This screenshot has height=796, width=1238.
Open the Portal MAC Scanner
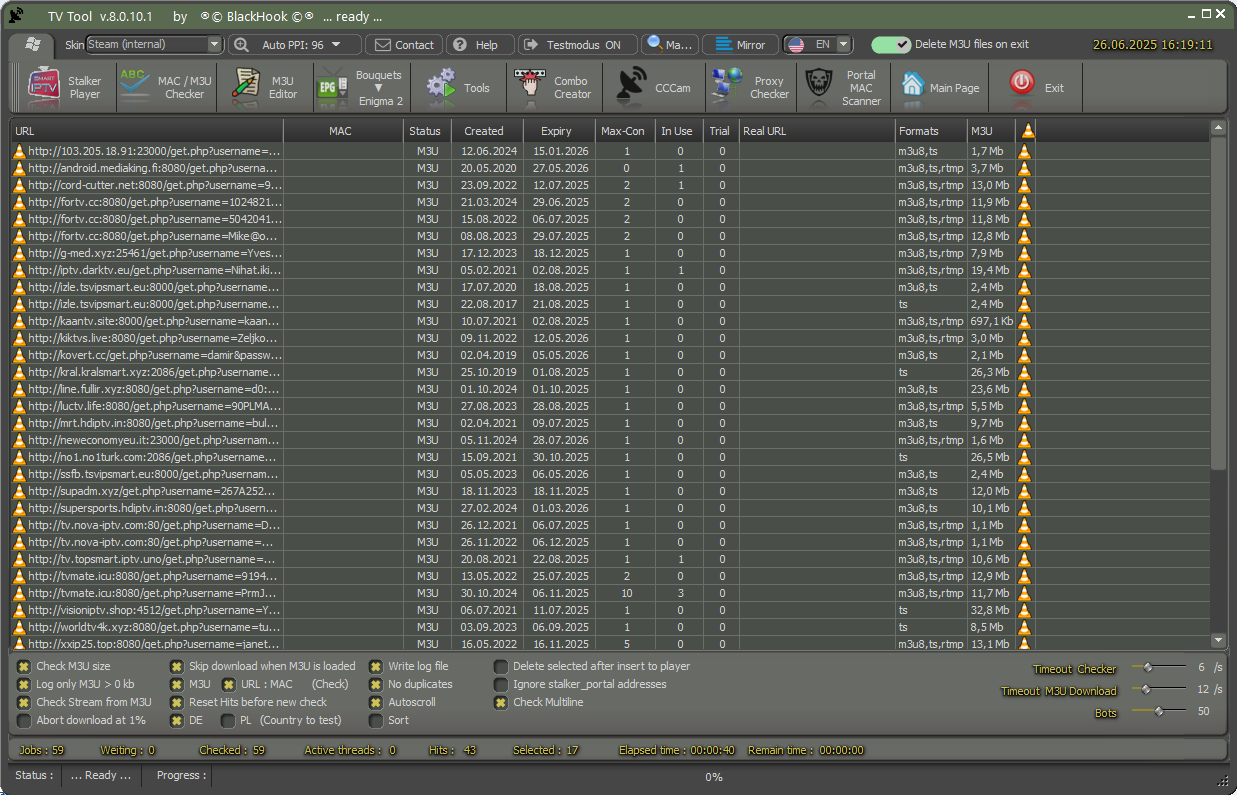pyautogui.click(x=844, y=88)
